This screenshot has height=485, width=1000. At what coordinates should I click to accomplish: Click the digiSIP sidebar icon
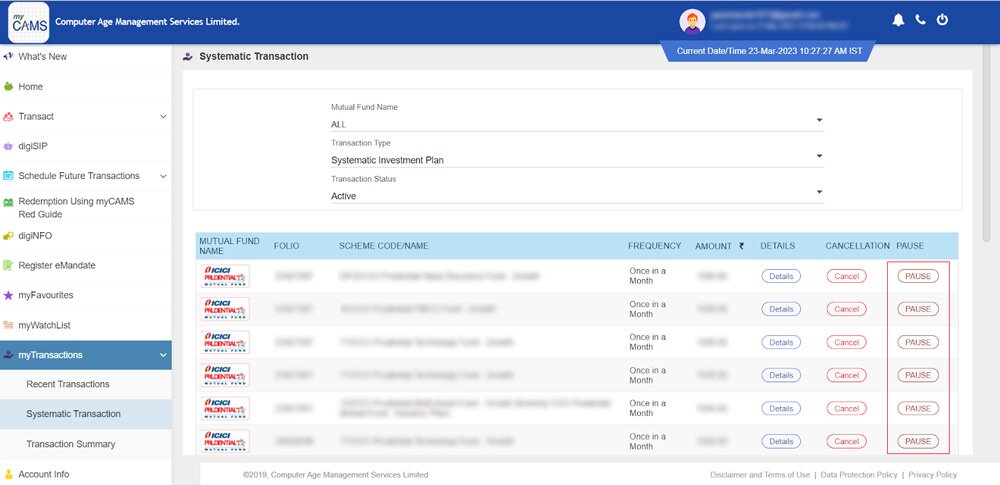tap(8, 146)
